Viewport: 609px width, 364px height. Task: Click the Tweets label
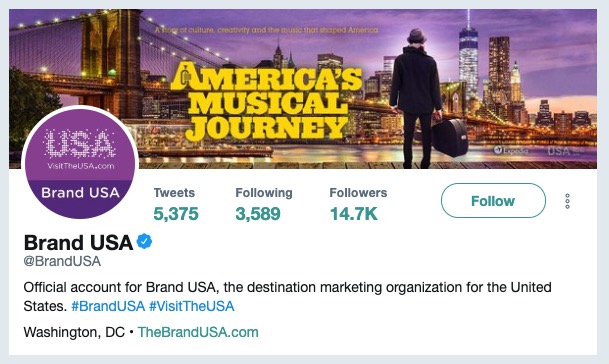point(174,193)
